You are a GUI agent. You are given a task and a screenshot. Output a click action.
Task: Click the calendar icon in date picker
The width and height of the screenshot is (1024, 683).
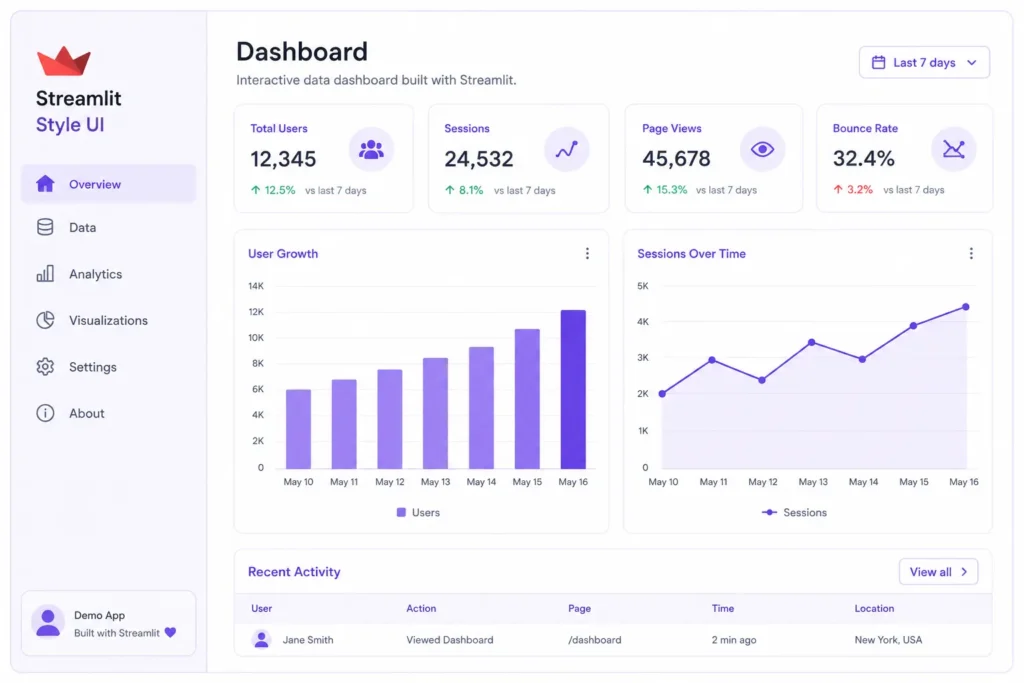click(878, 63)
